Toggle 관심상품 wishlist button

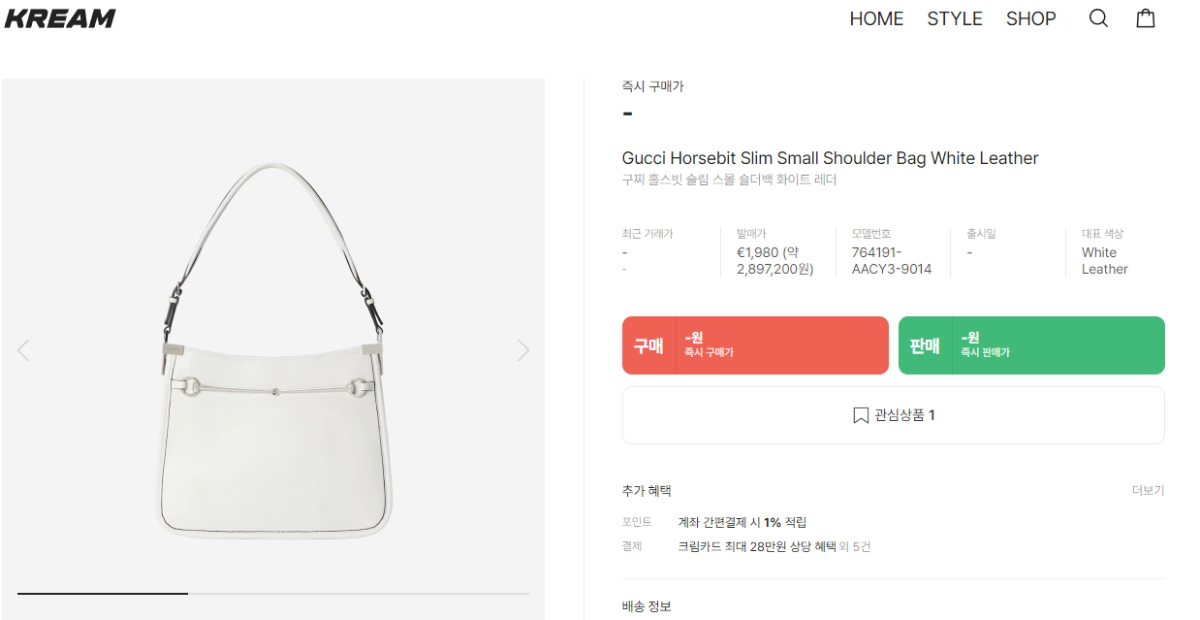893,415
